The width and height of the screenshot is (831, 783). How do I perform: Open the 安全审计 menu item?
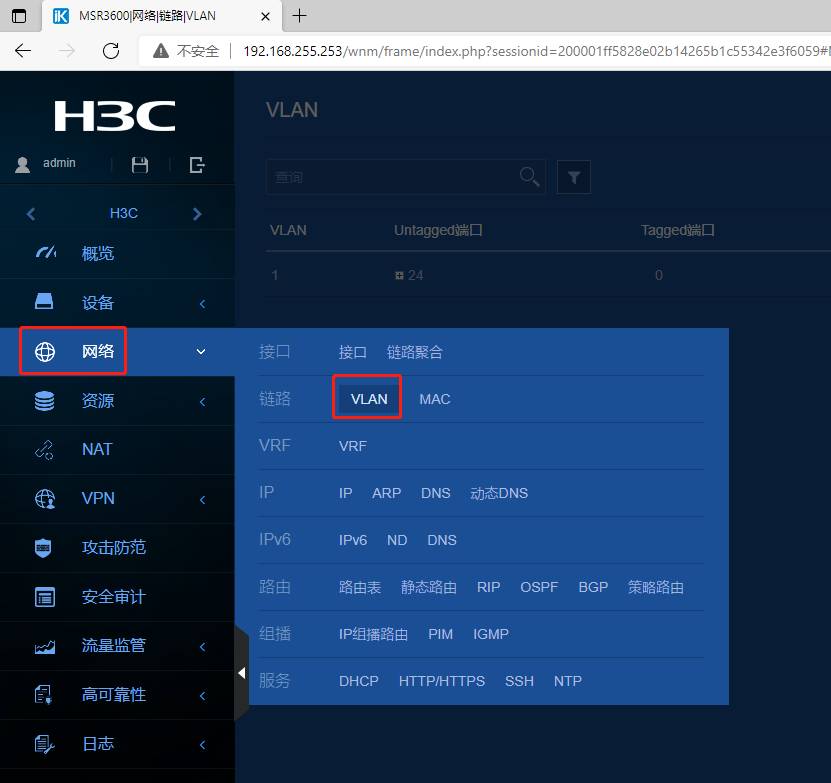113,596
